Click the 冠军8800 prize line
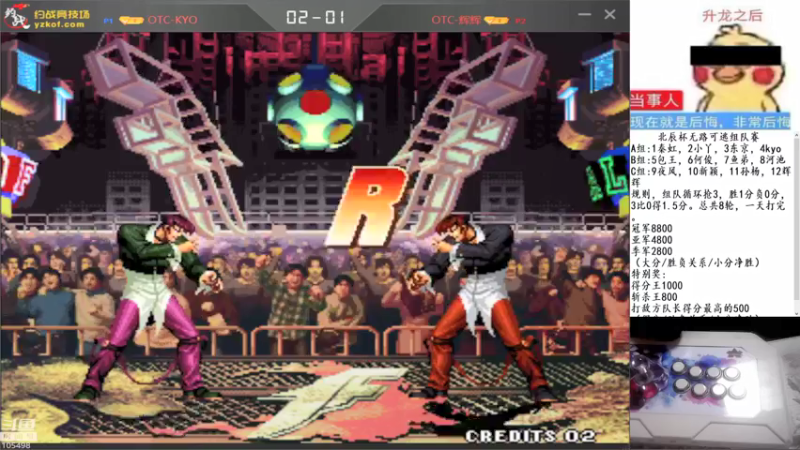Viewport: 800px width, 450px height. (652, 228)
